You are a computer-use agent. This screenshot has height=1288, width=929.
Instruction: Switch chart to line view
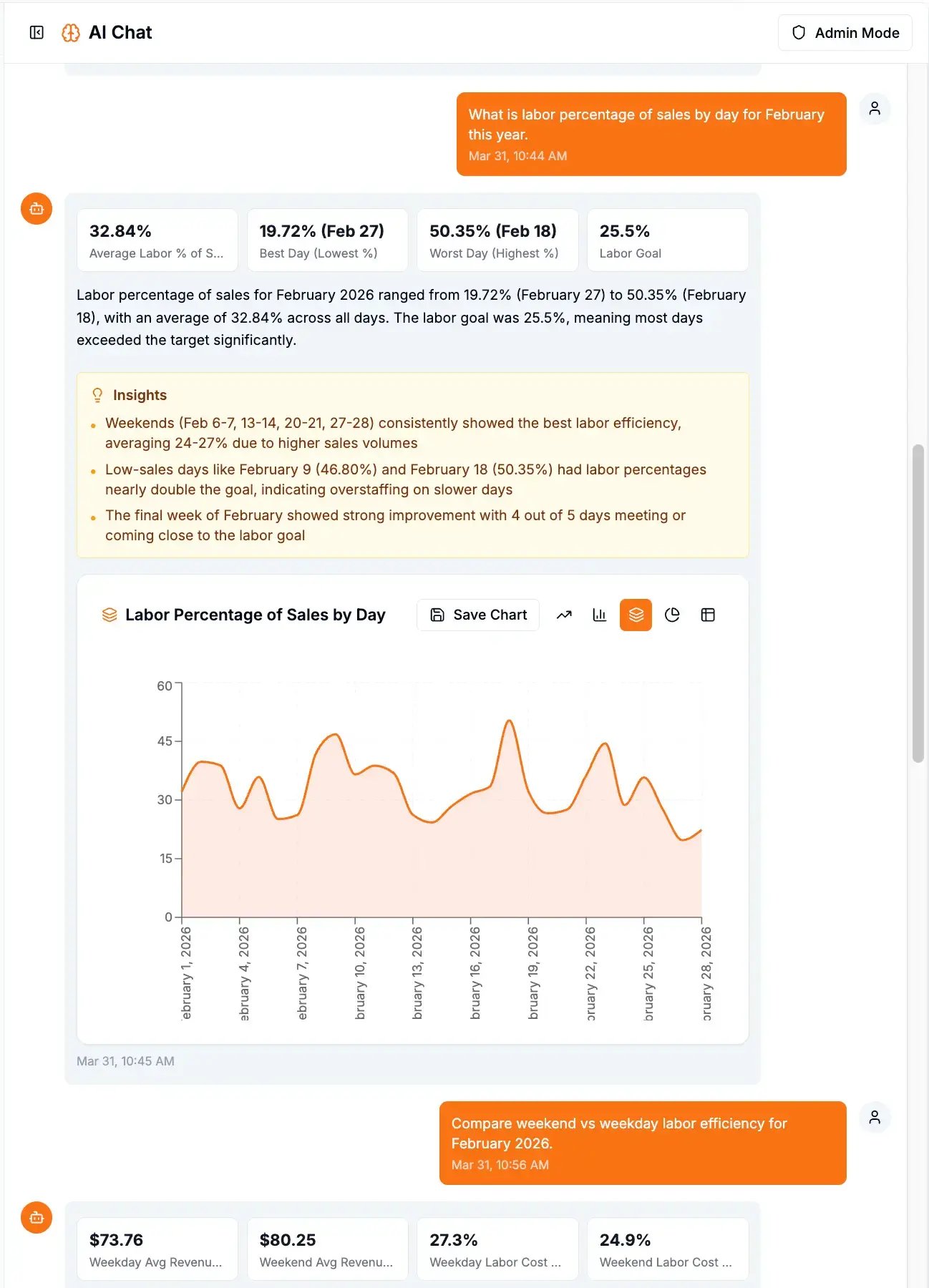564,615
